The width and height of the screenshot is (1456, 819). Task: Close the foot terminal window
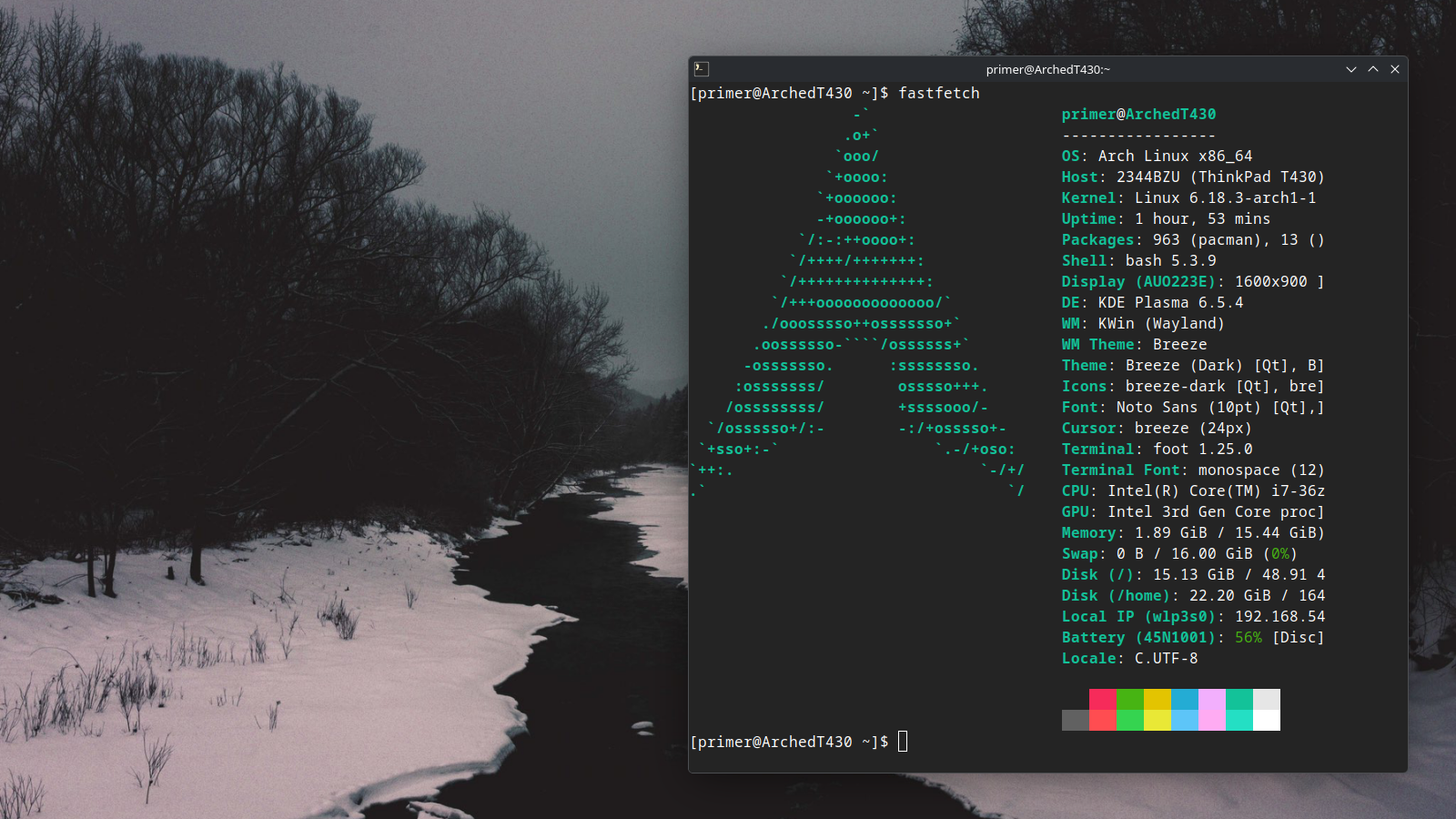pos(1395,69)
